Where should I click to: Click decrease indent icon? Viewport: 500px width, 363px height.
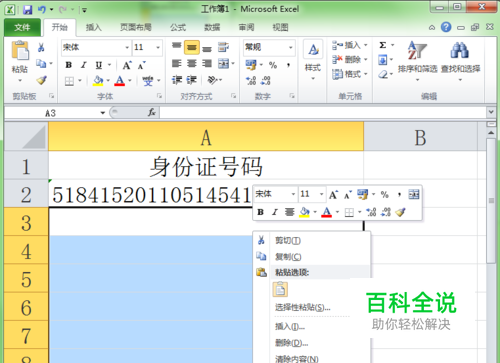tap(177, 80)
